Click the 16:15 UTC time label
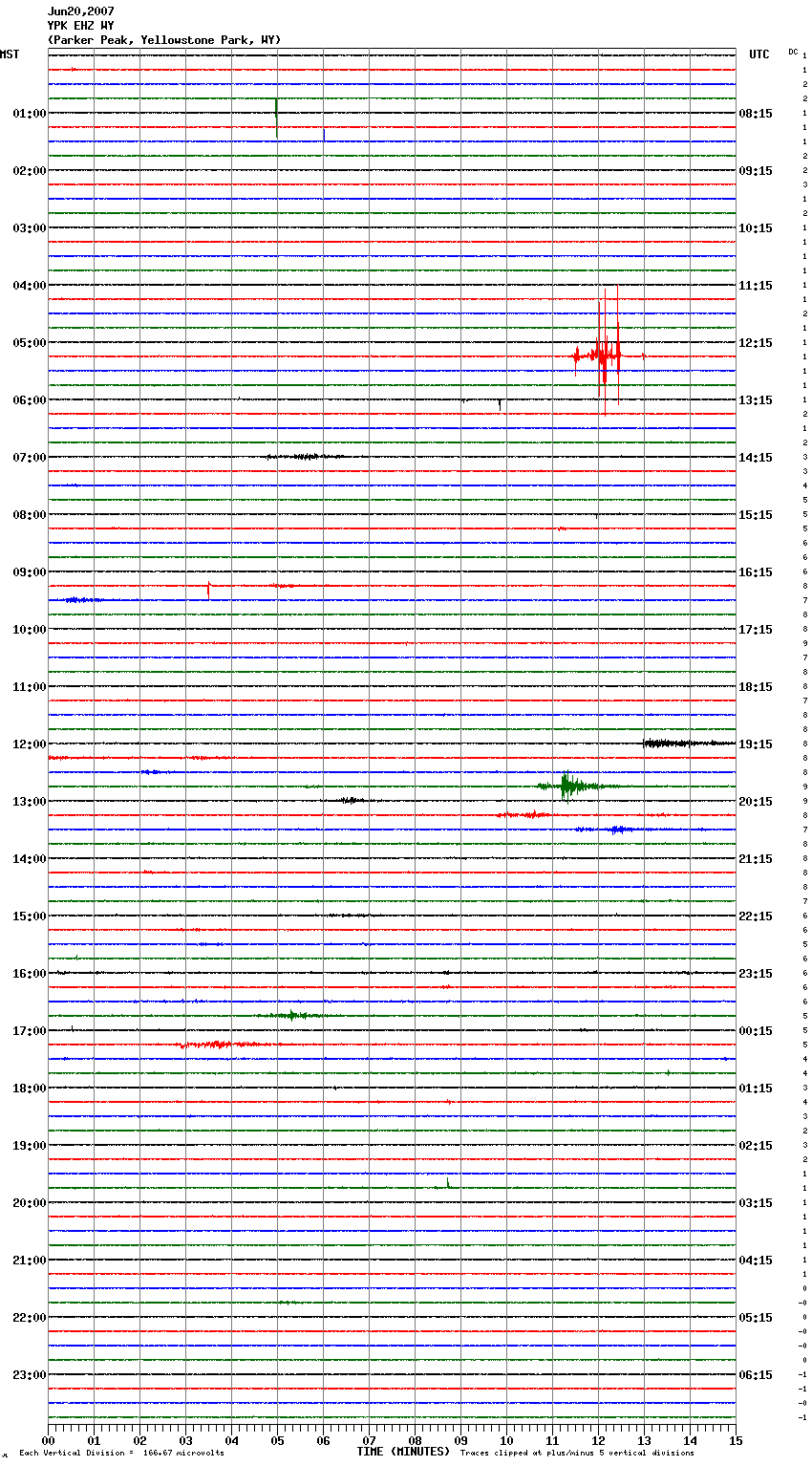The height and width of the screenshot is (1466, 812). [x=756, y=572]
